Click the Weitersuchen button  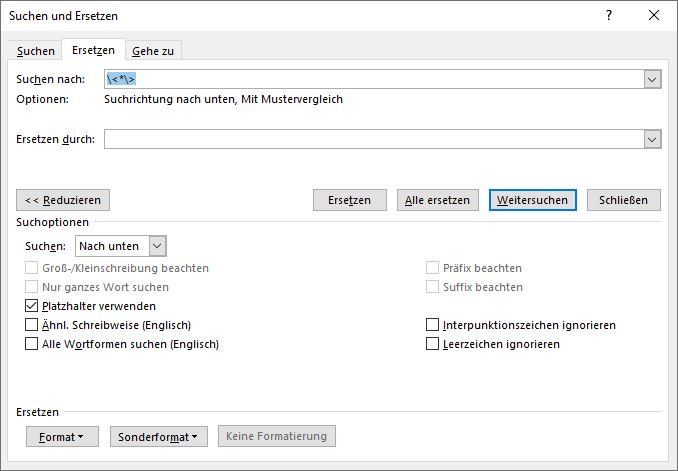click(532, 200)
